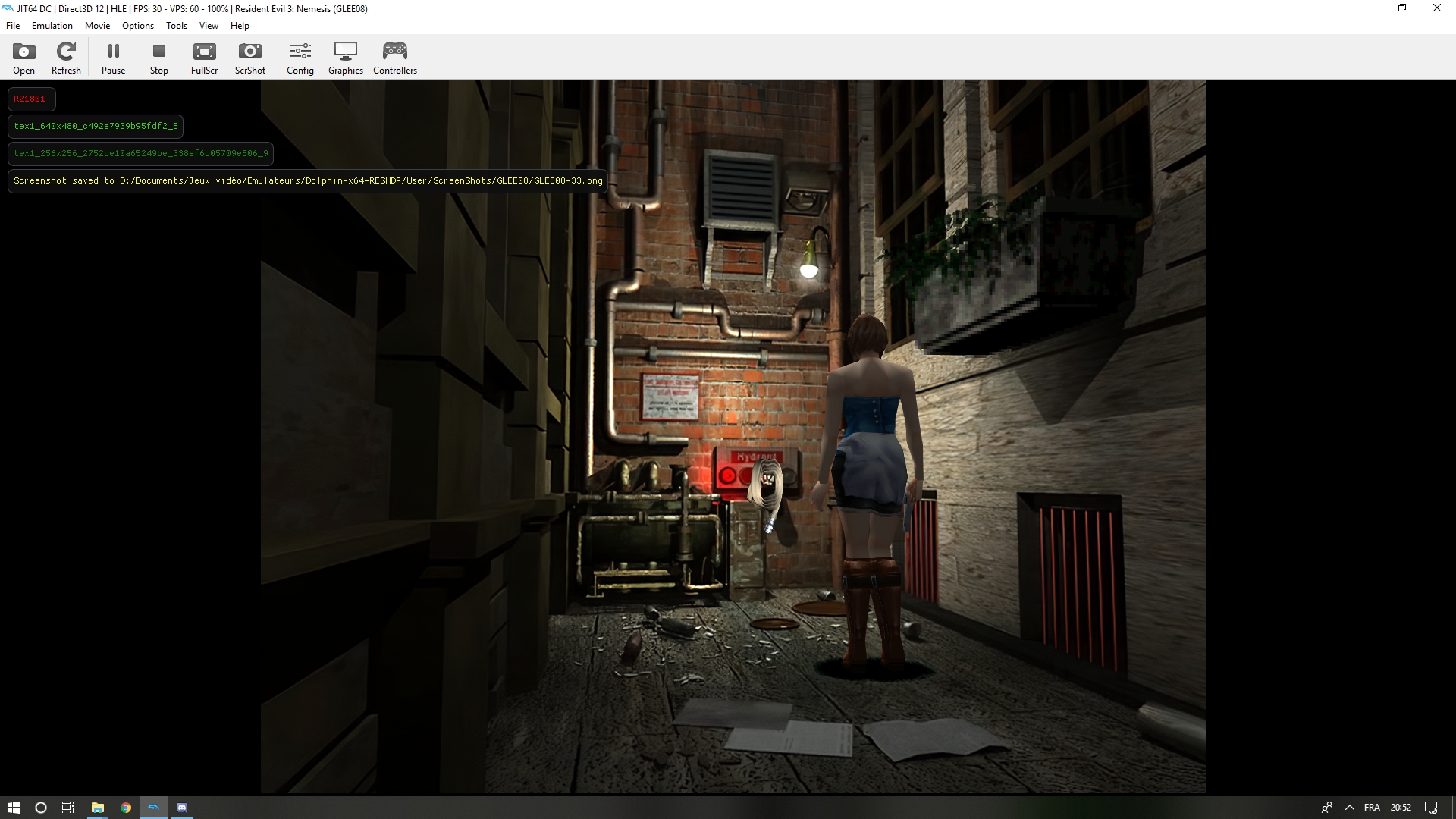Stop the running game
The height and width of the screenshot is (819, 1456).
click(158, 58)
